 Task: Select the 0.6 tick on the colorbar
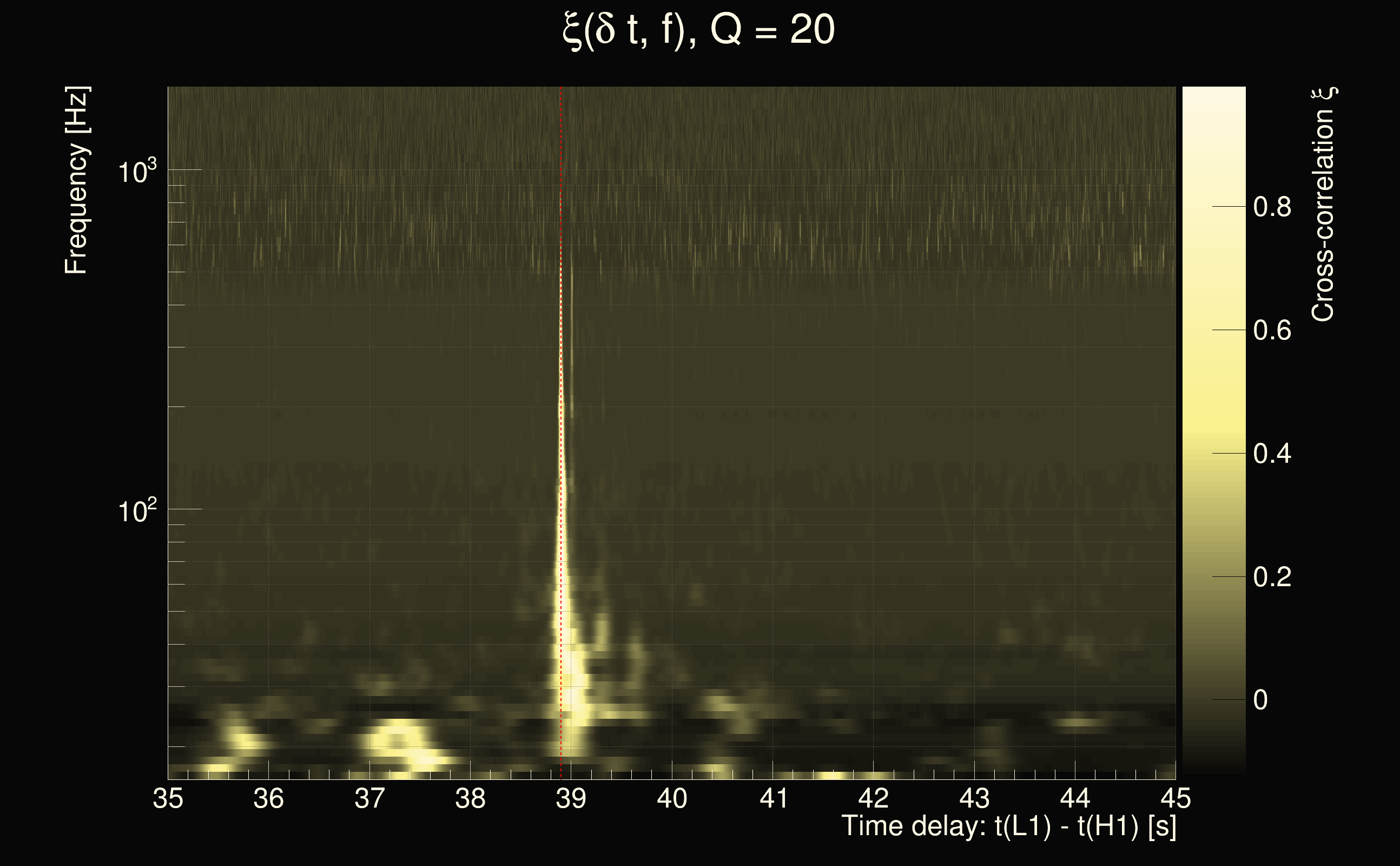click(1272, 331)
